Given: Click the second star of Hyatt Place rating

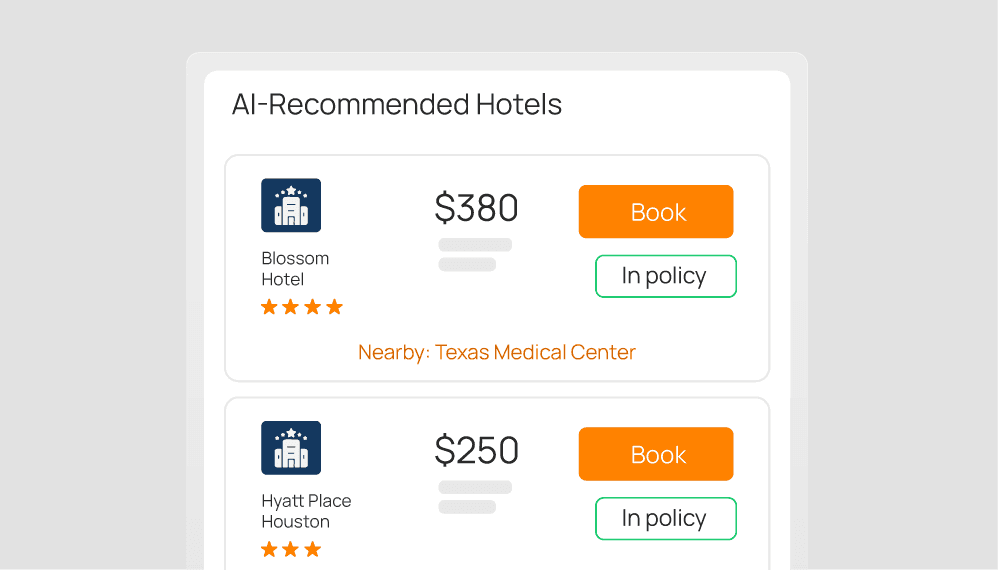Looking at the screenshot, I should (291, 549).
